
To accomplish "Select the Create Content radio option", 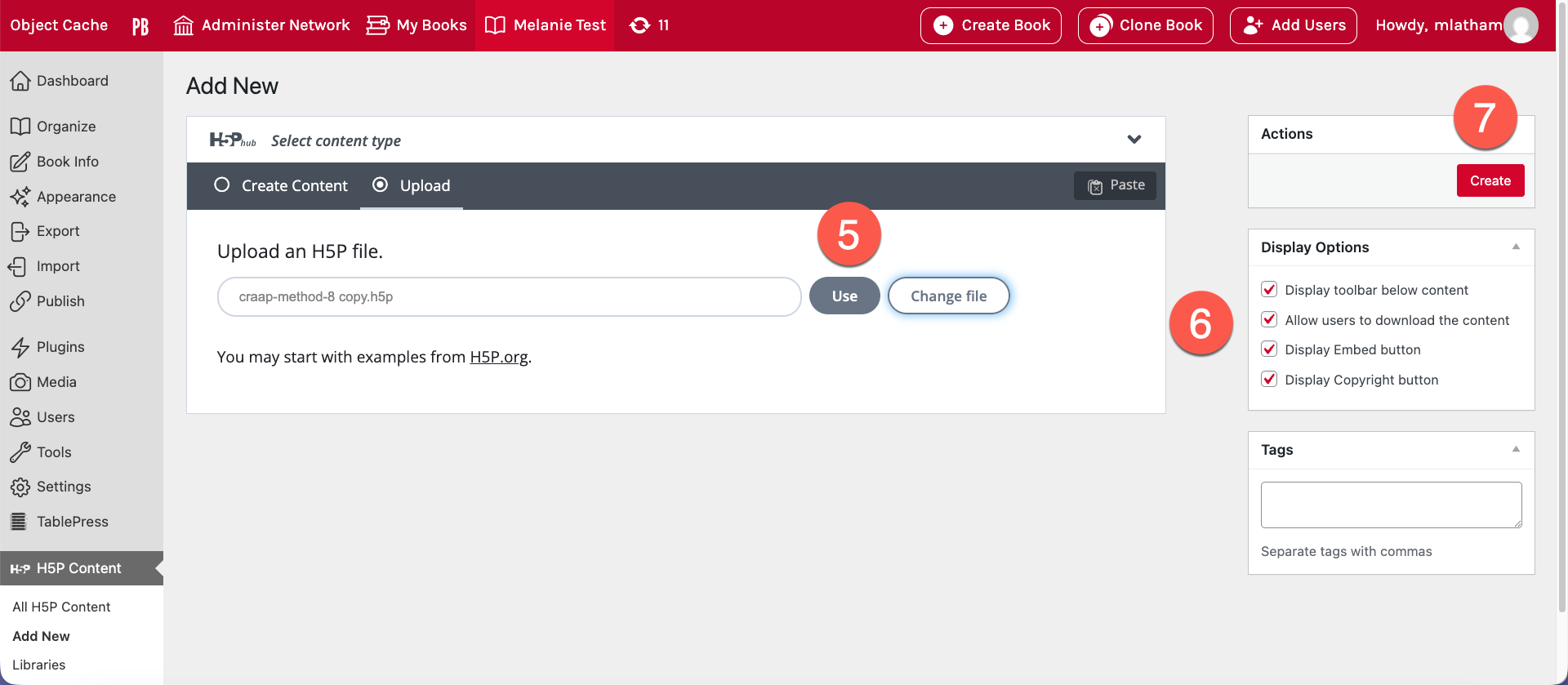I will [x=222, y=185].
